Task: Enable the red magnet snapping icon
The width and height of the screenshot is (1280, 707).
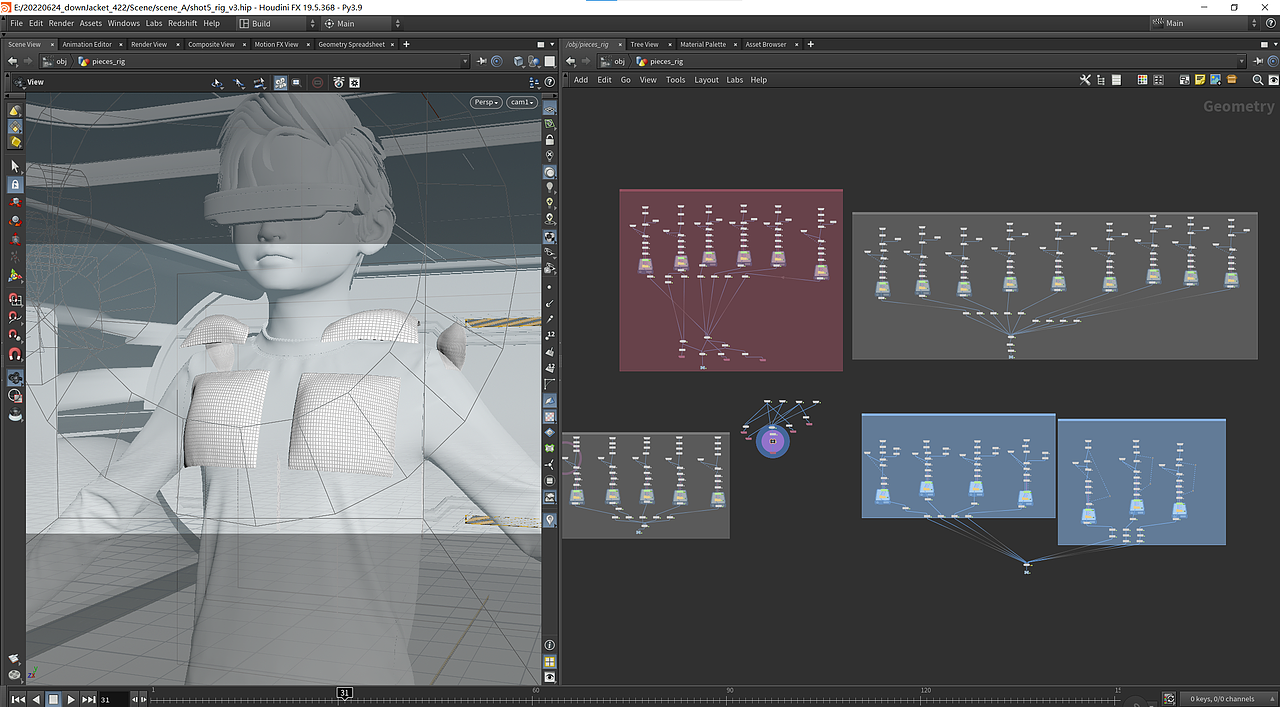Action: [x=15, y=354]
